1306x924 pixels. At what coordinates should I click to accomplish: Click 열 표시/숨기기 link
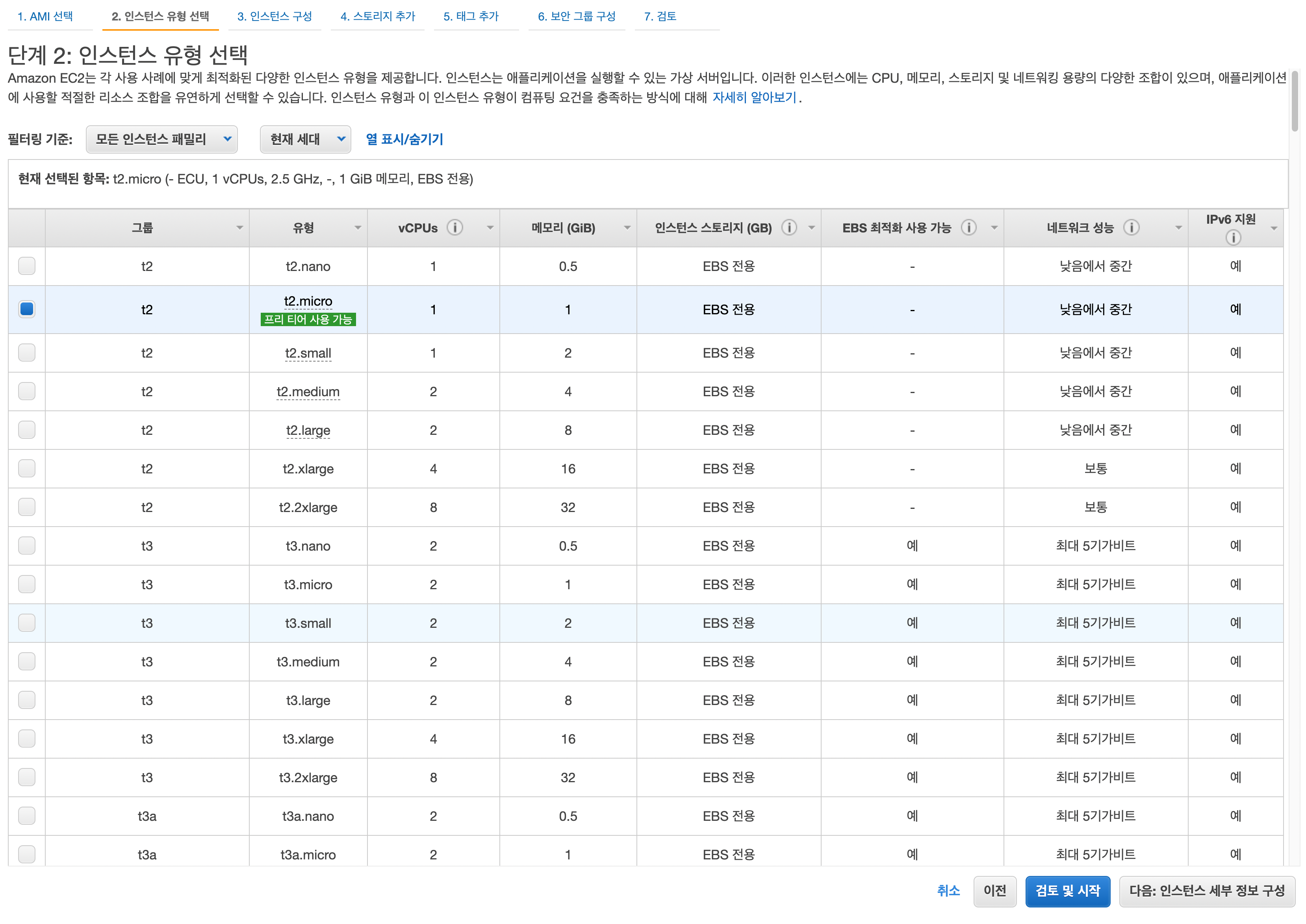pyautogui.click(x=404, y=139)
